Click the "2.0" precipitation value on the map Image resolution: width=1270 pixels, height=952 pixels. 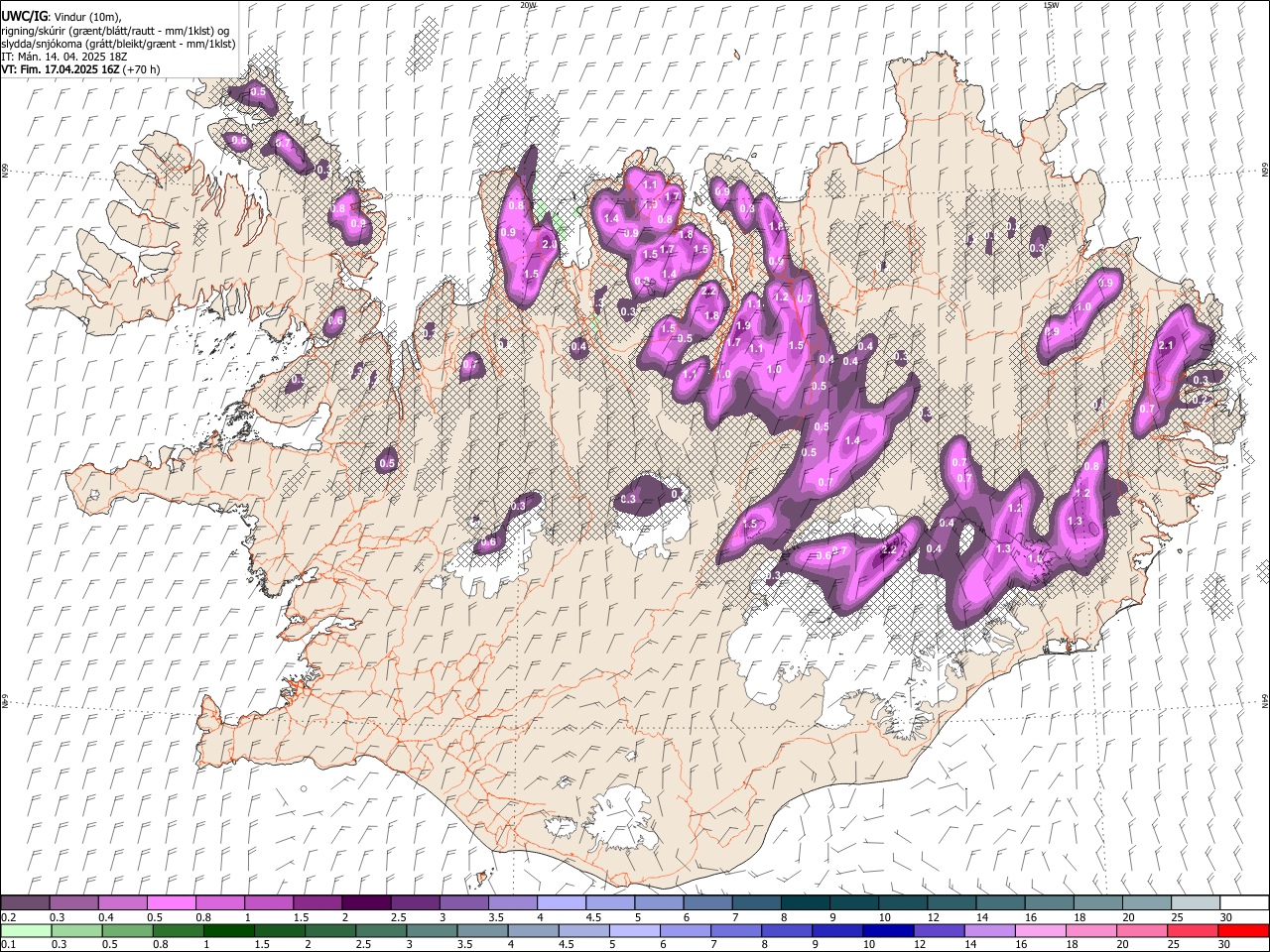(549, 244)
